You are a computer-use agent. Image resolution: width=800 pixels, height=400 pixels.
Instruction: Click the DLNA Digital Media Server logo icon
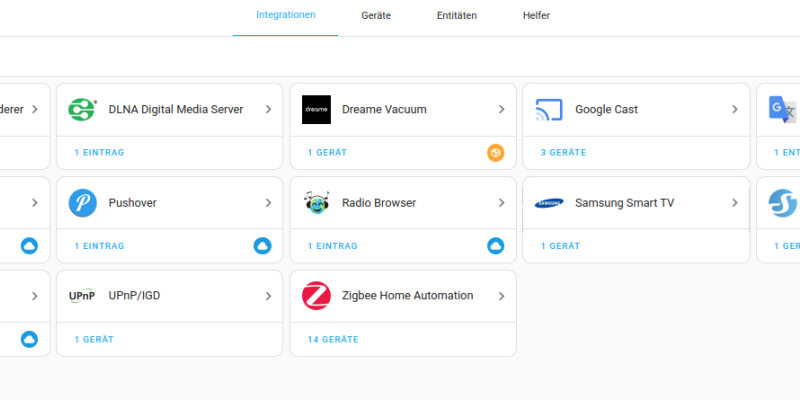[x=82, y=110]
